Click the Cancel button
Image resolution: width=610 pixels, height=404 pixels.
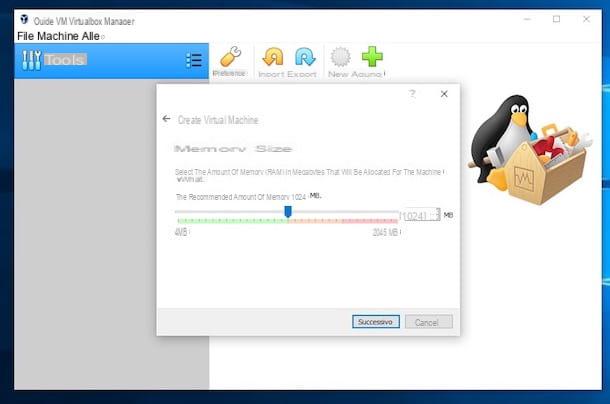pyautogui.click(x=428, y=322)
